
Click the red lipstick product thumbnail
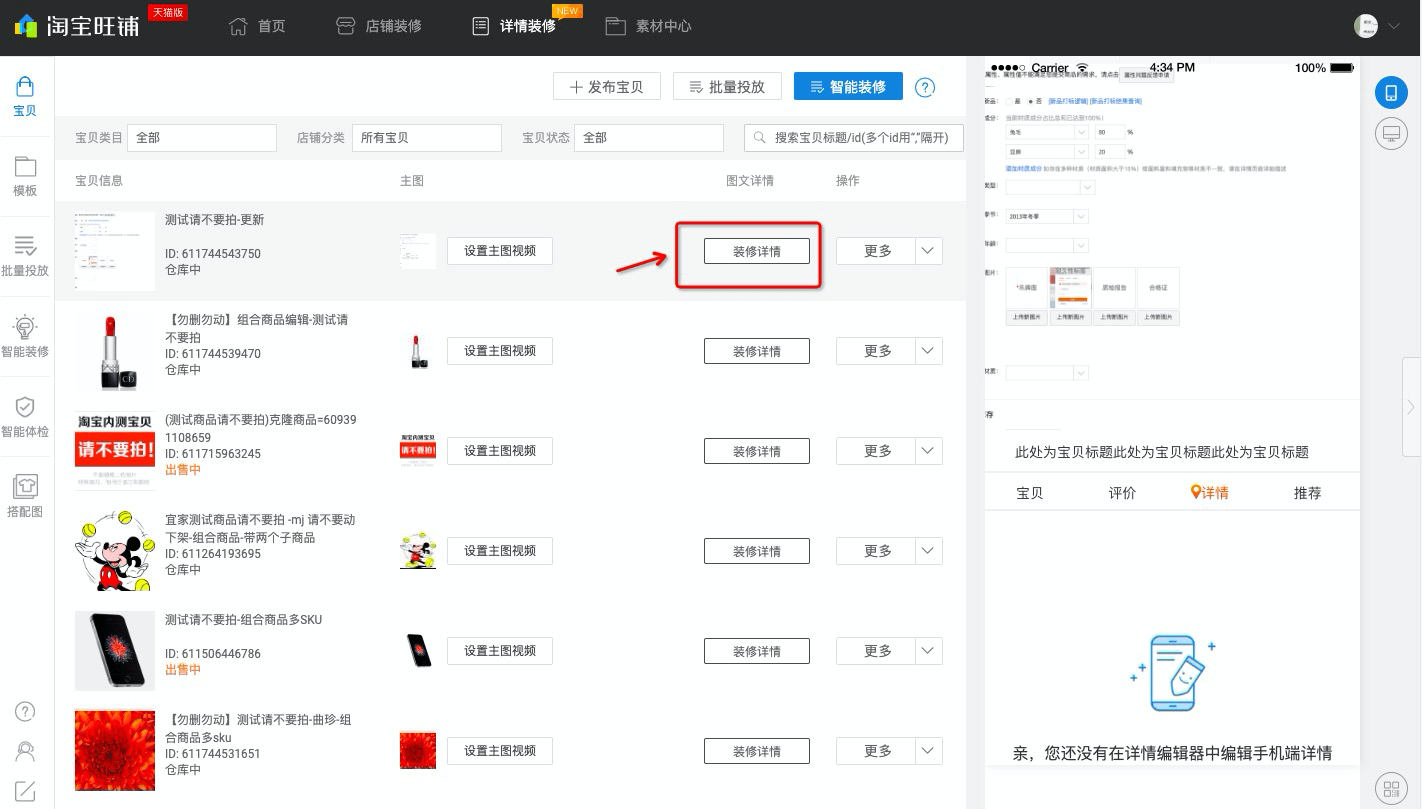(x=115, y=351)
